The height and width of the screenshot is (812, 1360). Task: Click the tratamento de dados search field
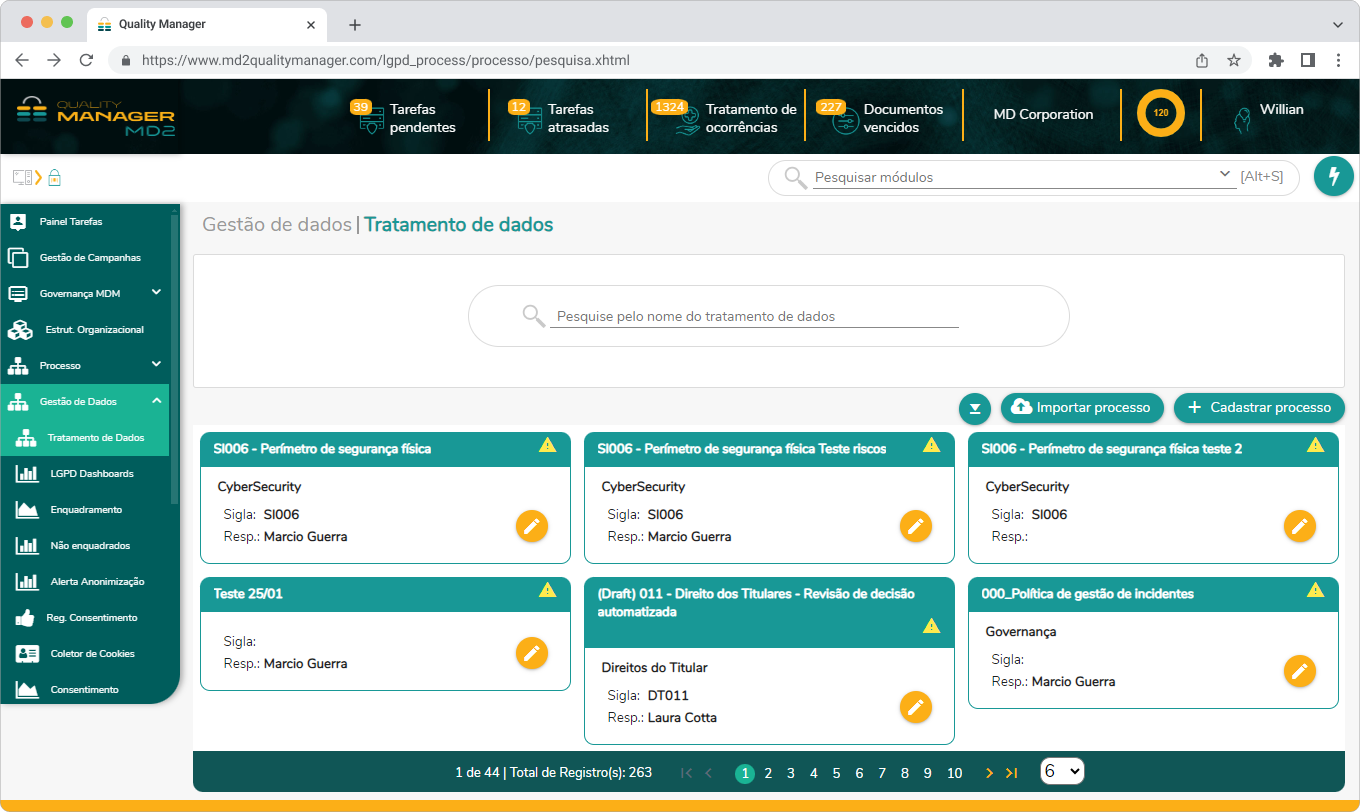click(x=754, y=316)
